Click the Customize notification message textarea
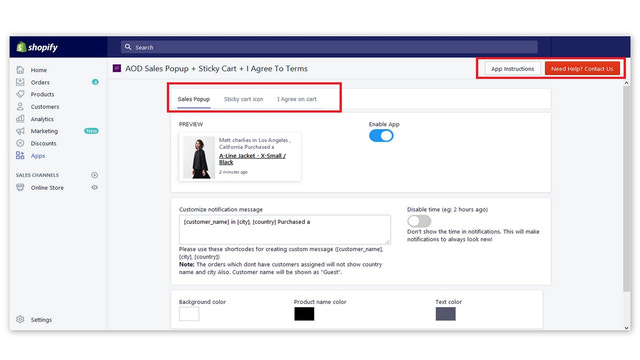Viewport: 640px width, 360px height. [x=284, y=229]
